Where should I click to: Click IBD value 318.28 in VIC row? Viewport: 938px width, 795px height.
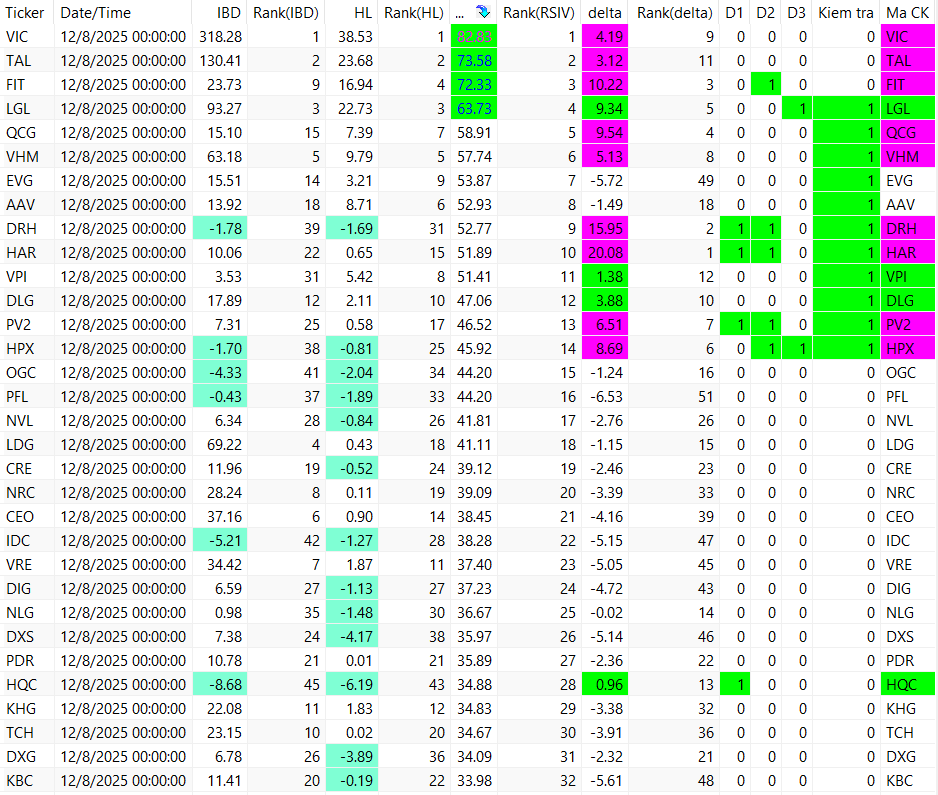point(220,36)
